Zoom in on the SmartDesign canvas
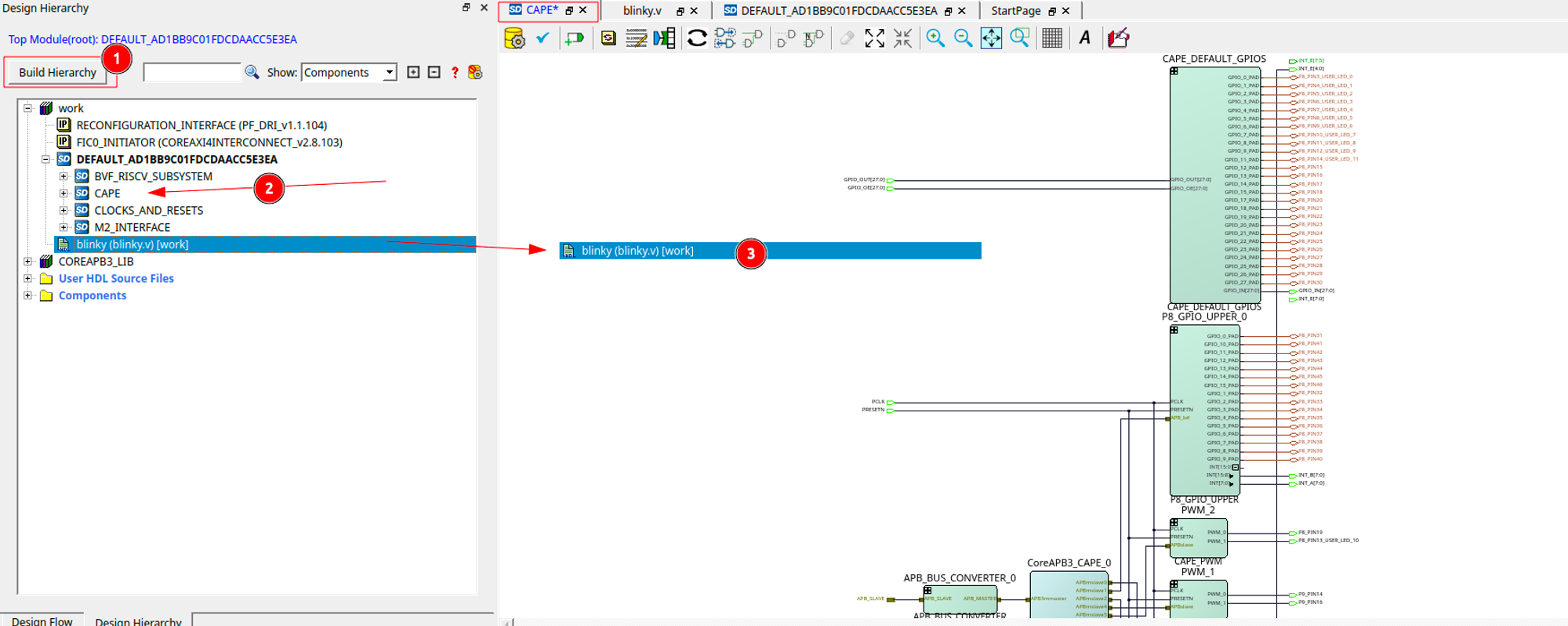 coord(935,38)
